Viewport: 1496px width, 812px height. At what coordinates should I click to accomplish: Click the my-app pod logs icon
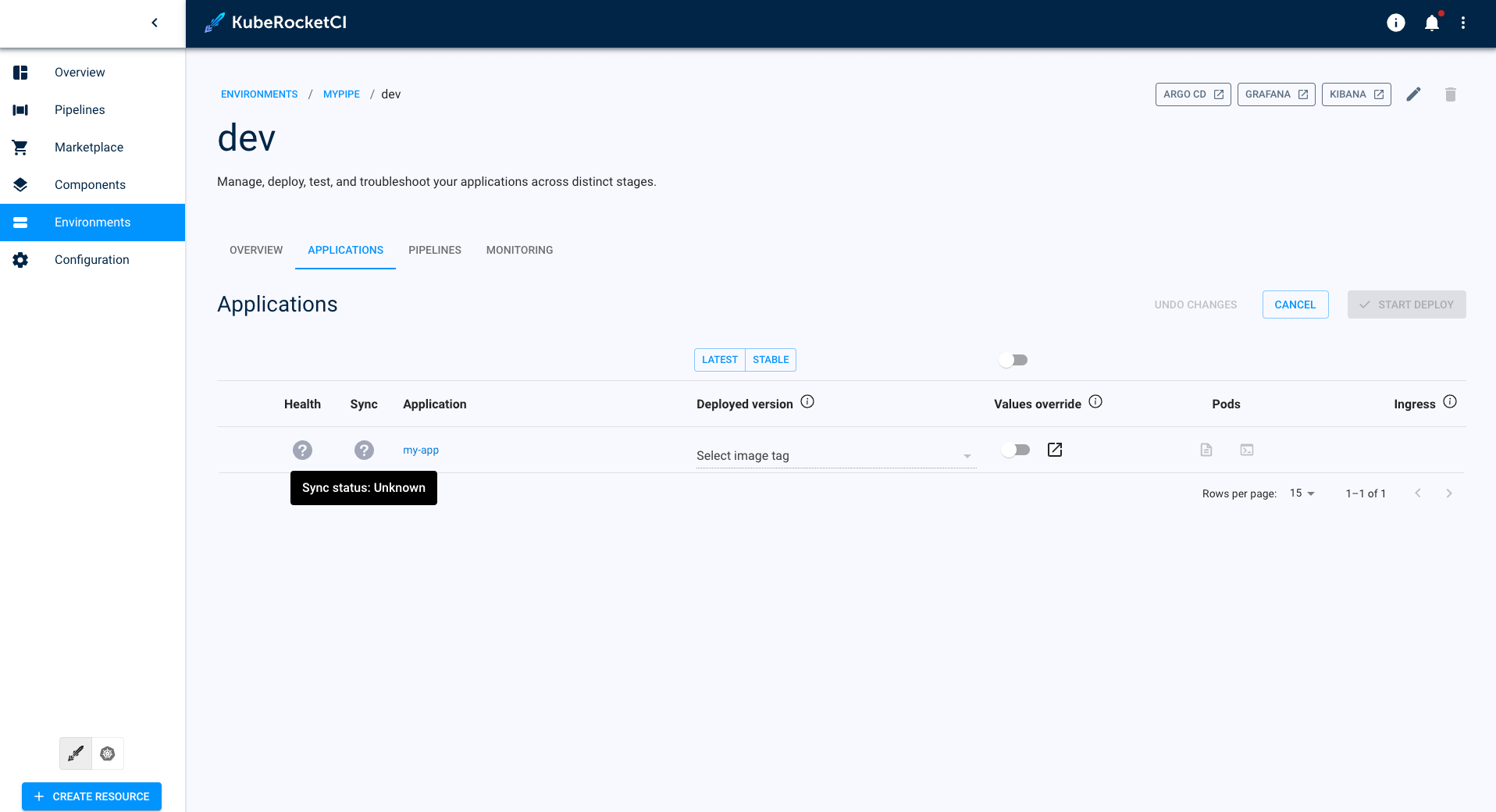1206,450
